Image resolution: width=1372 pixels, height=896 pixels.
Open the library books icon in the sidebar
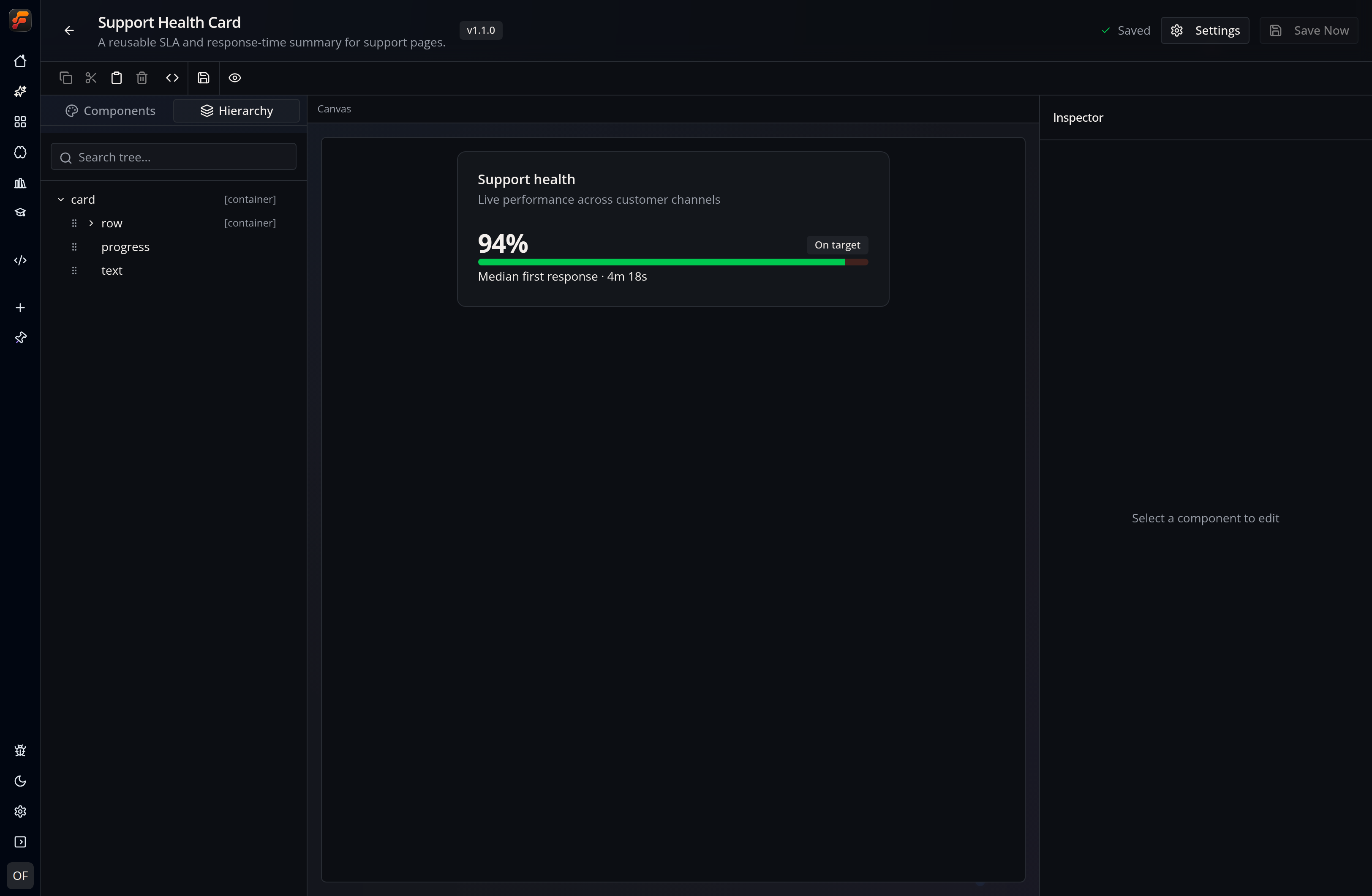(x=20, y=183)
